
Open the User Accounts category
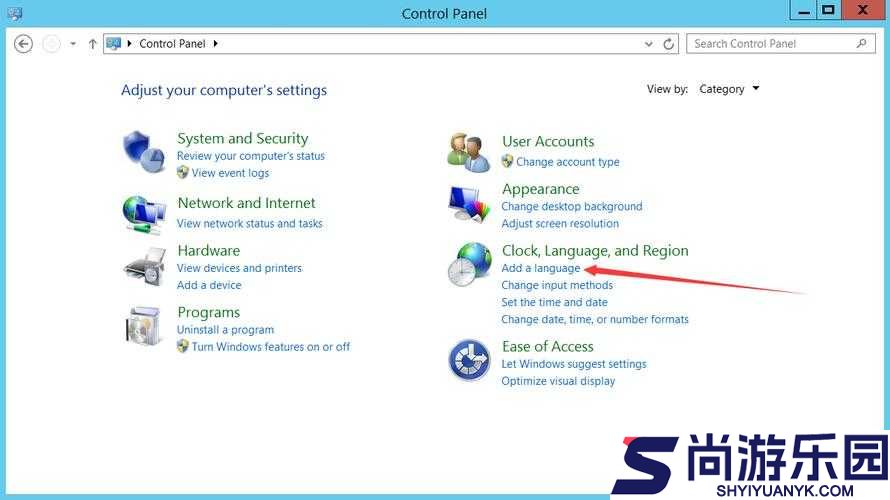(548, 141)
